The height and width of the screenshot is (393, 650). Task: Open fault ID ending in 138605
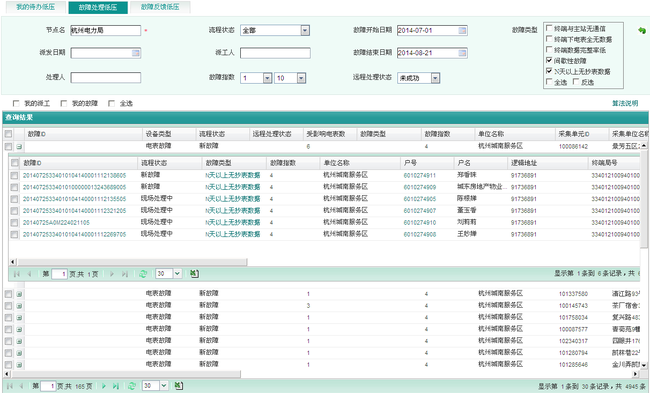(74, 176)
